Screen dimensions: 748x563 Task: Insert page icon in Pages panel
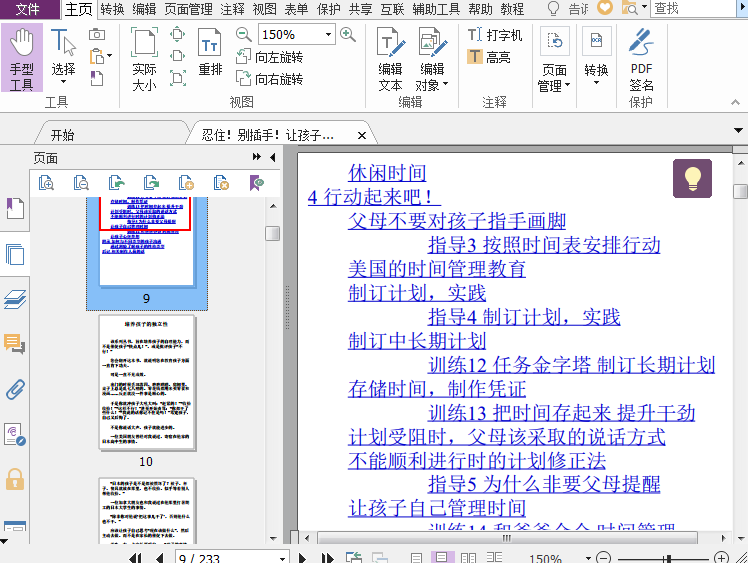(186, 183)
